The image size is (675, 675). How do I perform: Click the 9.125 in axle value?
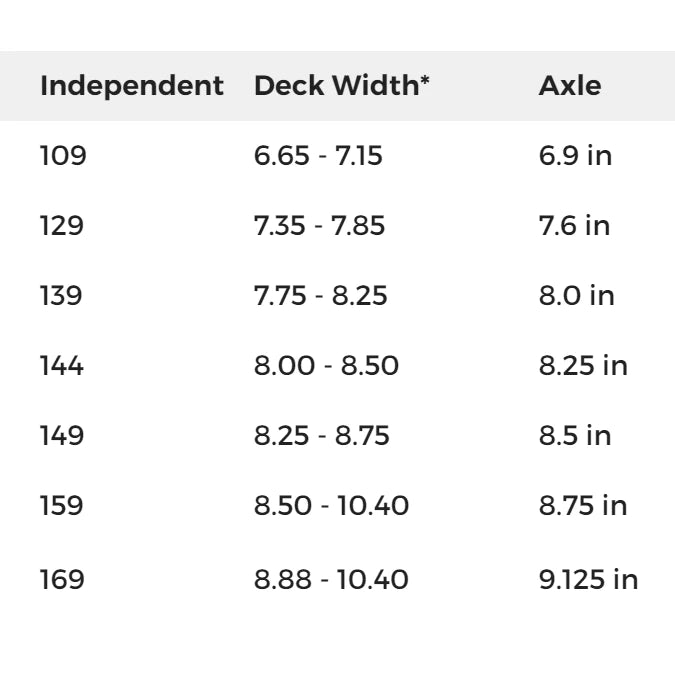[588, 579]
